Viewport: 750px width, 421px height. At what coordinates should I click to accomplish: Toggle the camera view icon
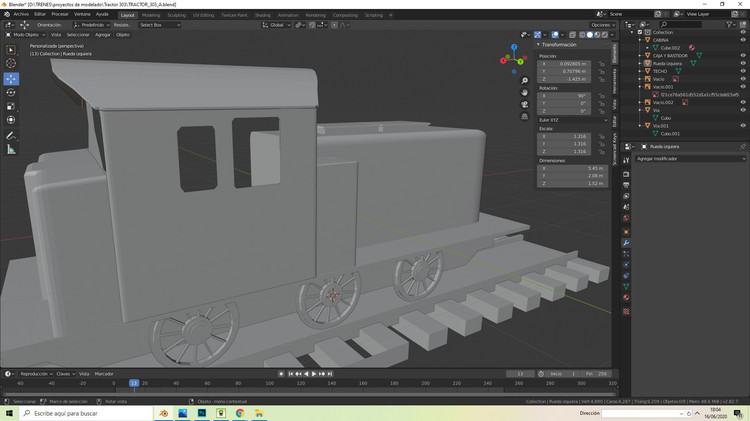click(x=525, y=104)
